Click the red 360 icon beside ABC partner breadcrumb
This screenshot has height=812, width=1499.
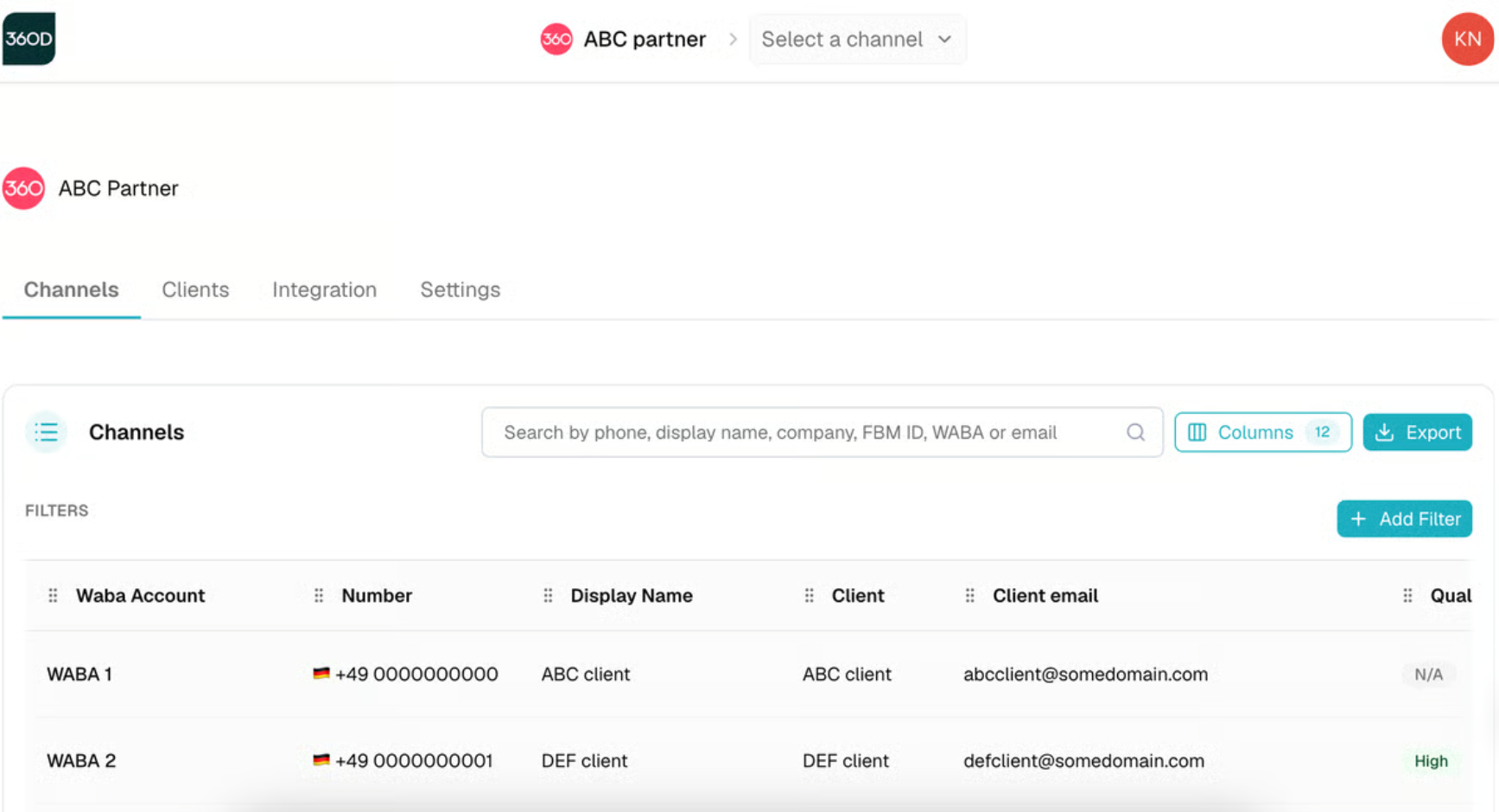(556, 39)
